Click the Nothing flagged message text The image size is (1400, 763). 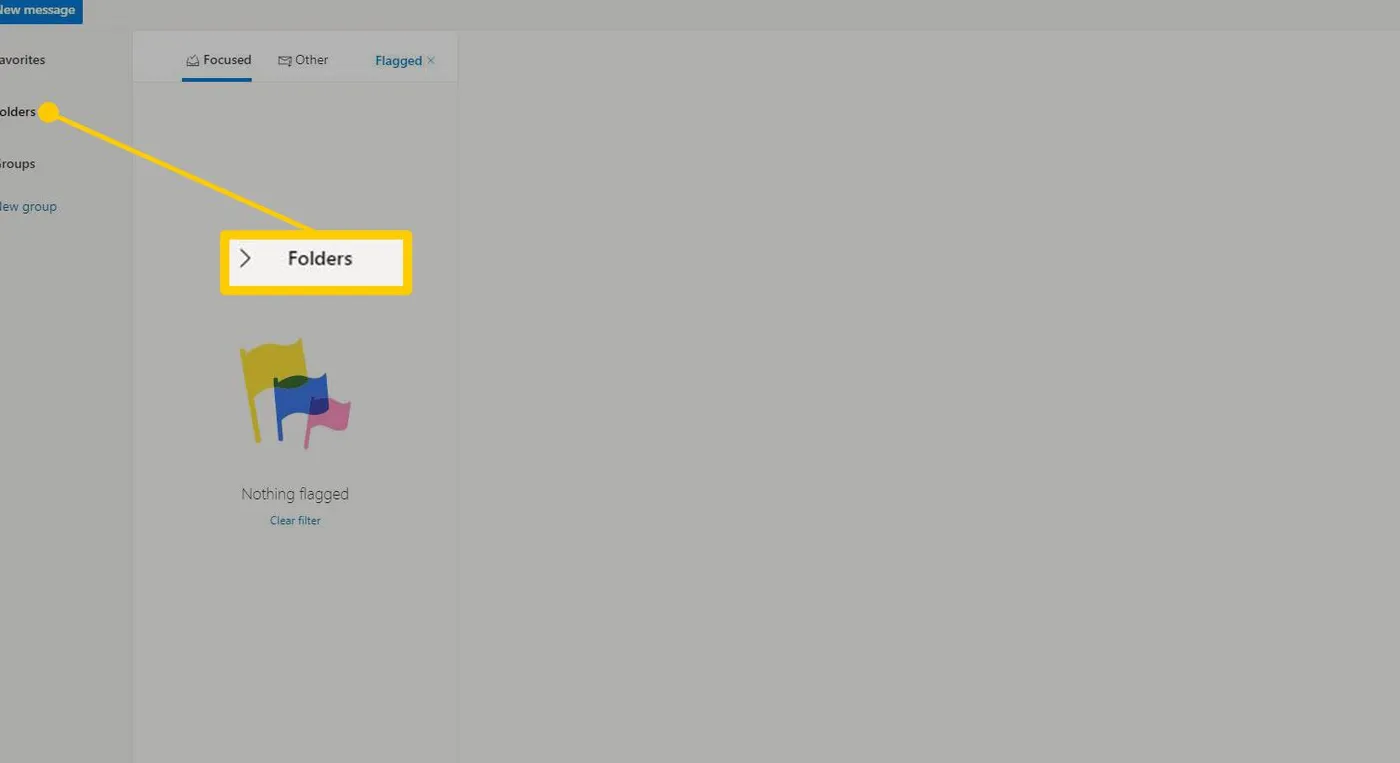(295, 493)
